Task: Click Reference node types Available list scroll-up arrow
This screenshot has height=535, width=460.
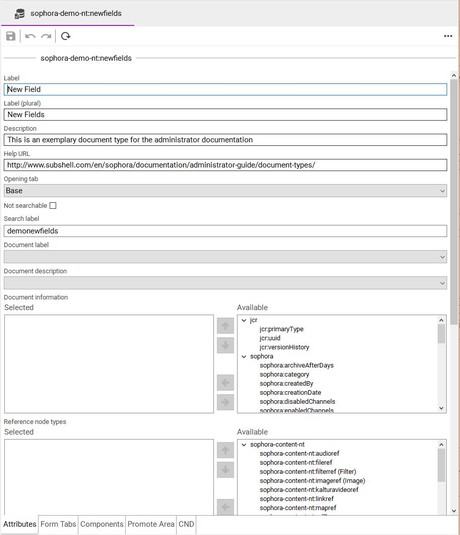Action: (x=441, y=445)
